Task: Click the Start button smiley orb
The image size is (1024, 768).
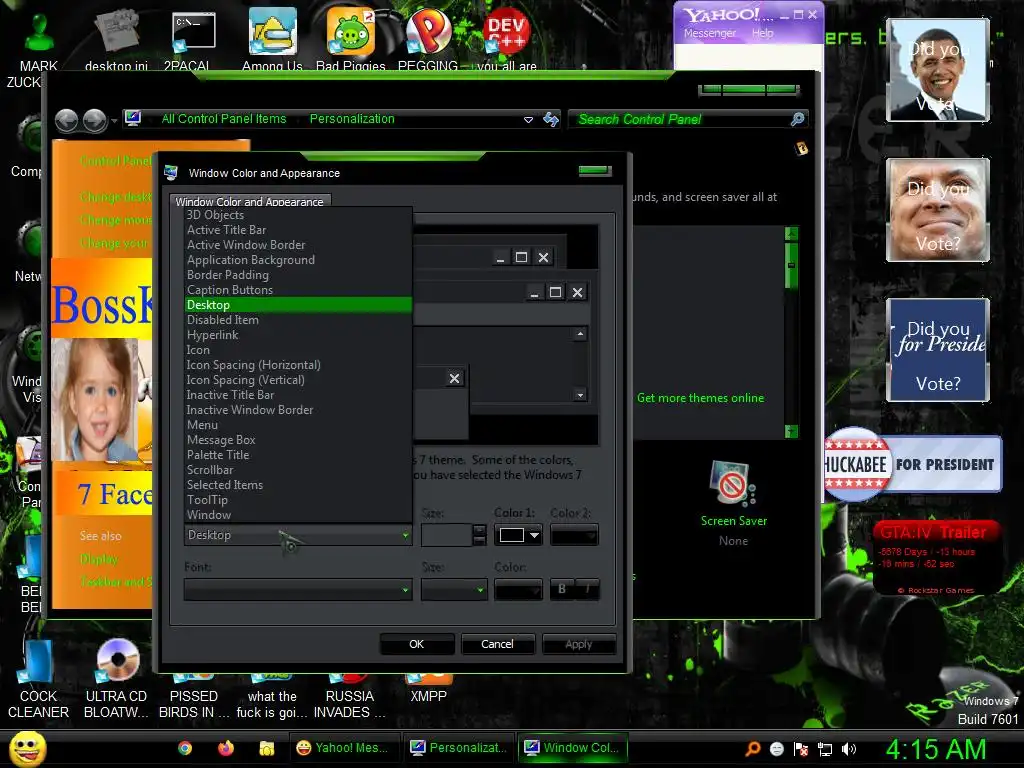Action: tap(27, 748)
